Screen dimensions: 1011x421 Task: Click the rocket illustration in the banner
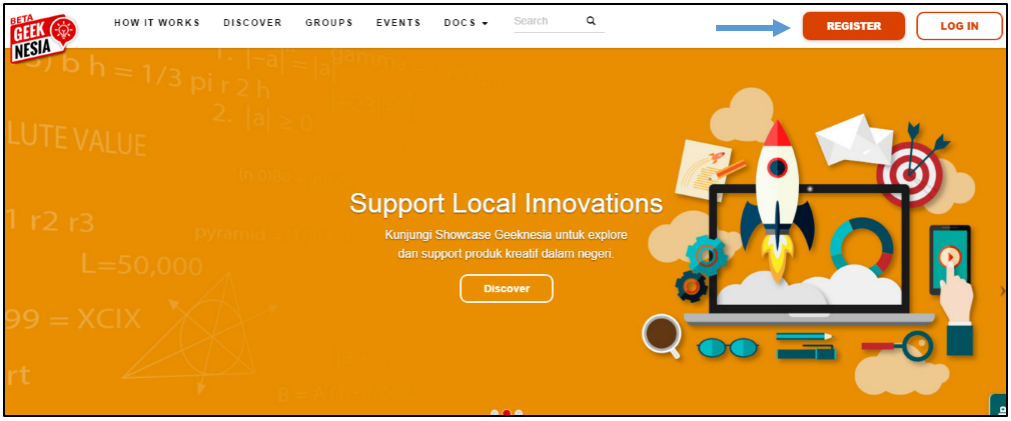(x=778, y=202)
